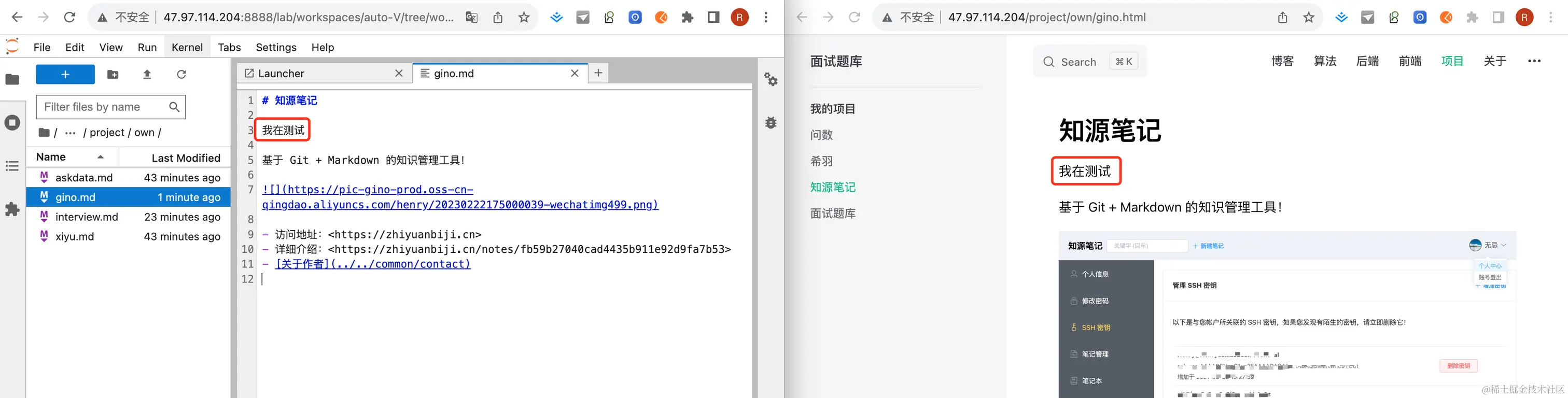Open the property inspector gears icon
Screen dimensions: 1568x398
click(x=771, y=79)
